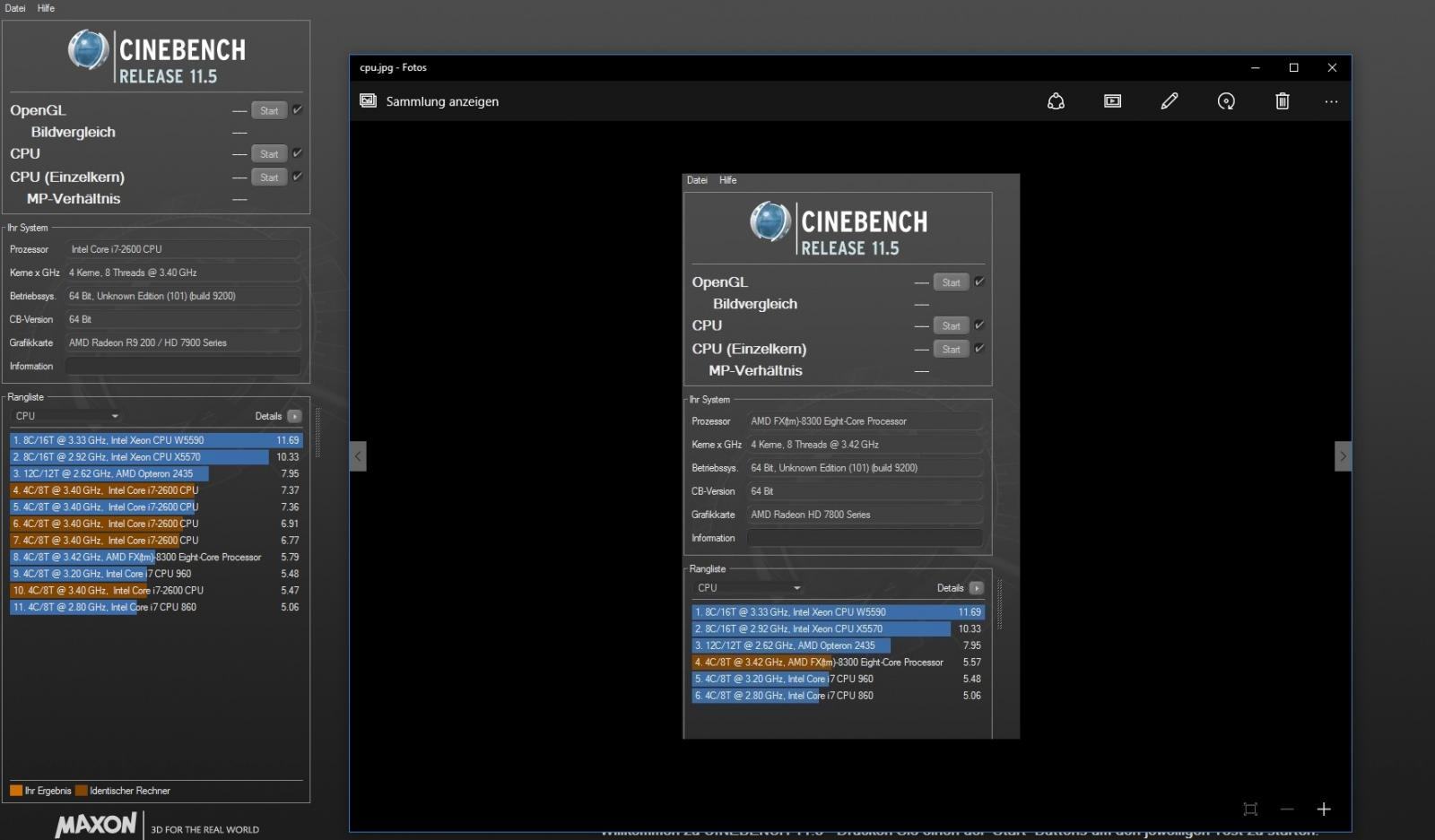Start slideshow icon in Fotos toolbar

[1112, 101]
